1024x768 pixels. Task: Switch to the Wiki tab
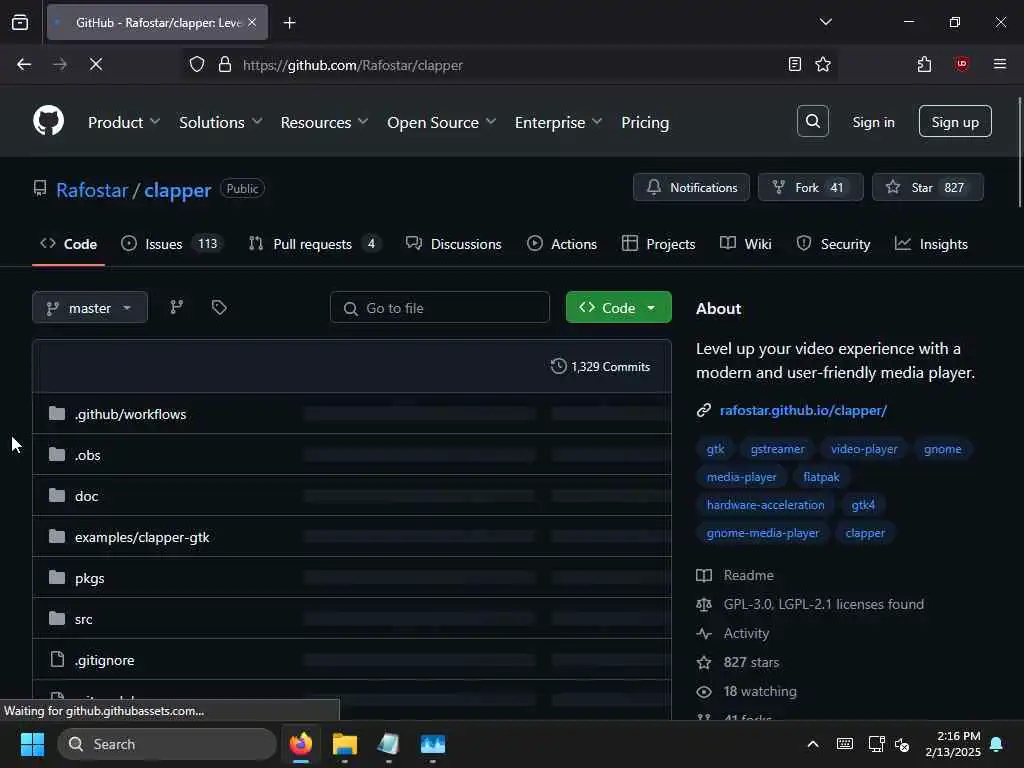coord(745,244)
